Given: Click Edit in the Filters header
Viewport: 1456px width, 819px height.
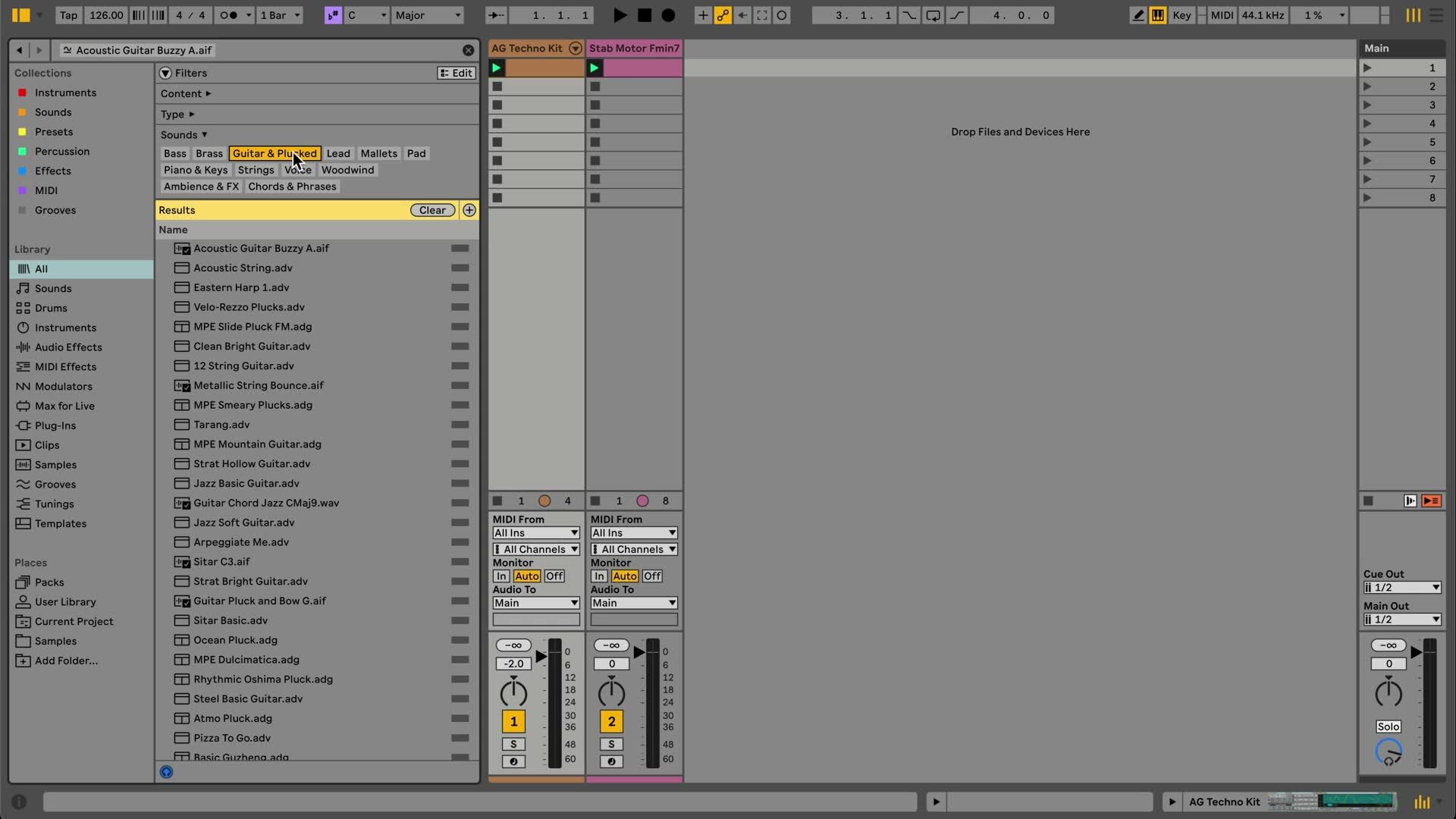Looking at the screenshot, I should click(456, 73).
